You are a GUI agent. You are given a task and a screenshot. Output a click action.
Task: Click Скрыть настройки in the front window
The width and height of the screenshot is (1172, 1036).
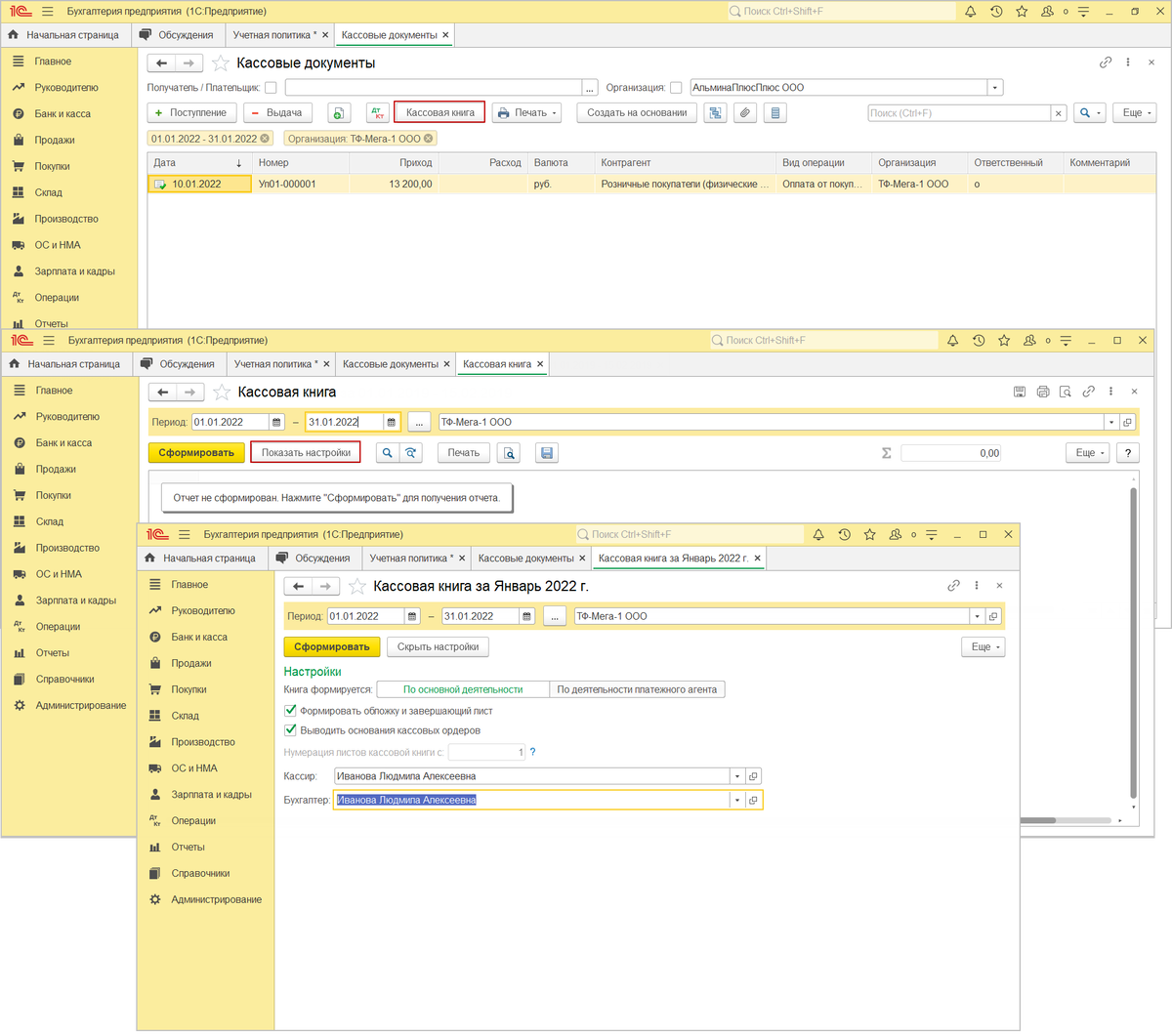[x=438, y=646]
